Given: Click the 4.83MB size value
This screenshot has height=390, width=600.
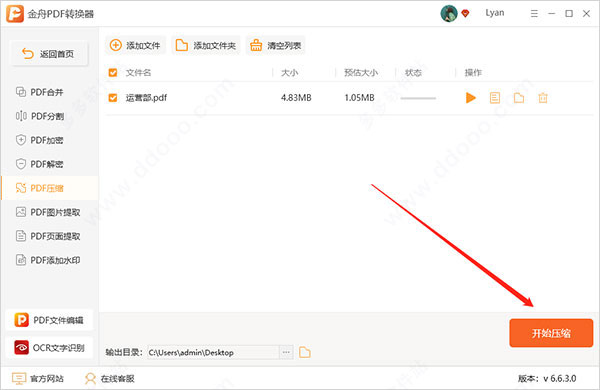Looking at the screenshot, I should click(x=296, y=98).
